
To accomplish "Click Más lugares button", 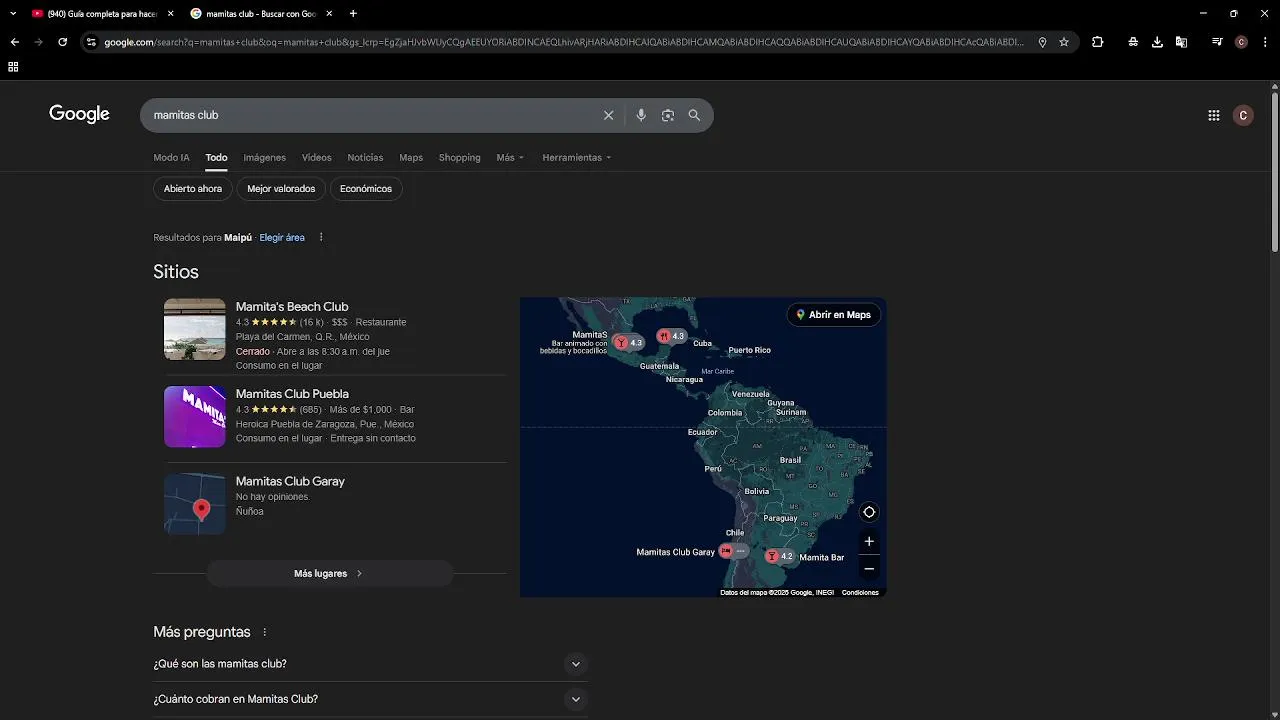I will 329,574.
